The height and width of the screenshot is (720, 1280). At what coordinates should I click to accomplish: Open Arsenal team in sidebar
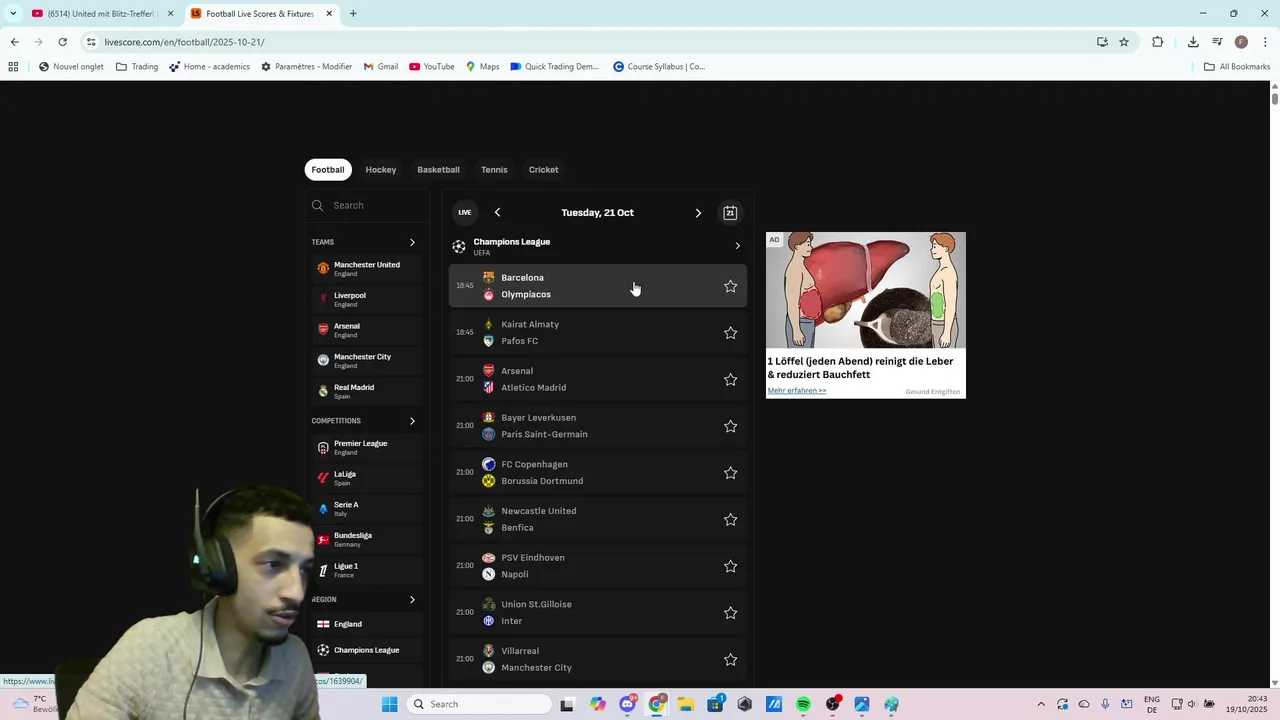(366, 330)
